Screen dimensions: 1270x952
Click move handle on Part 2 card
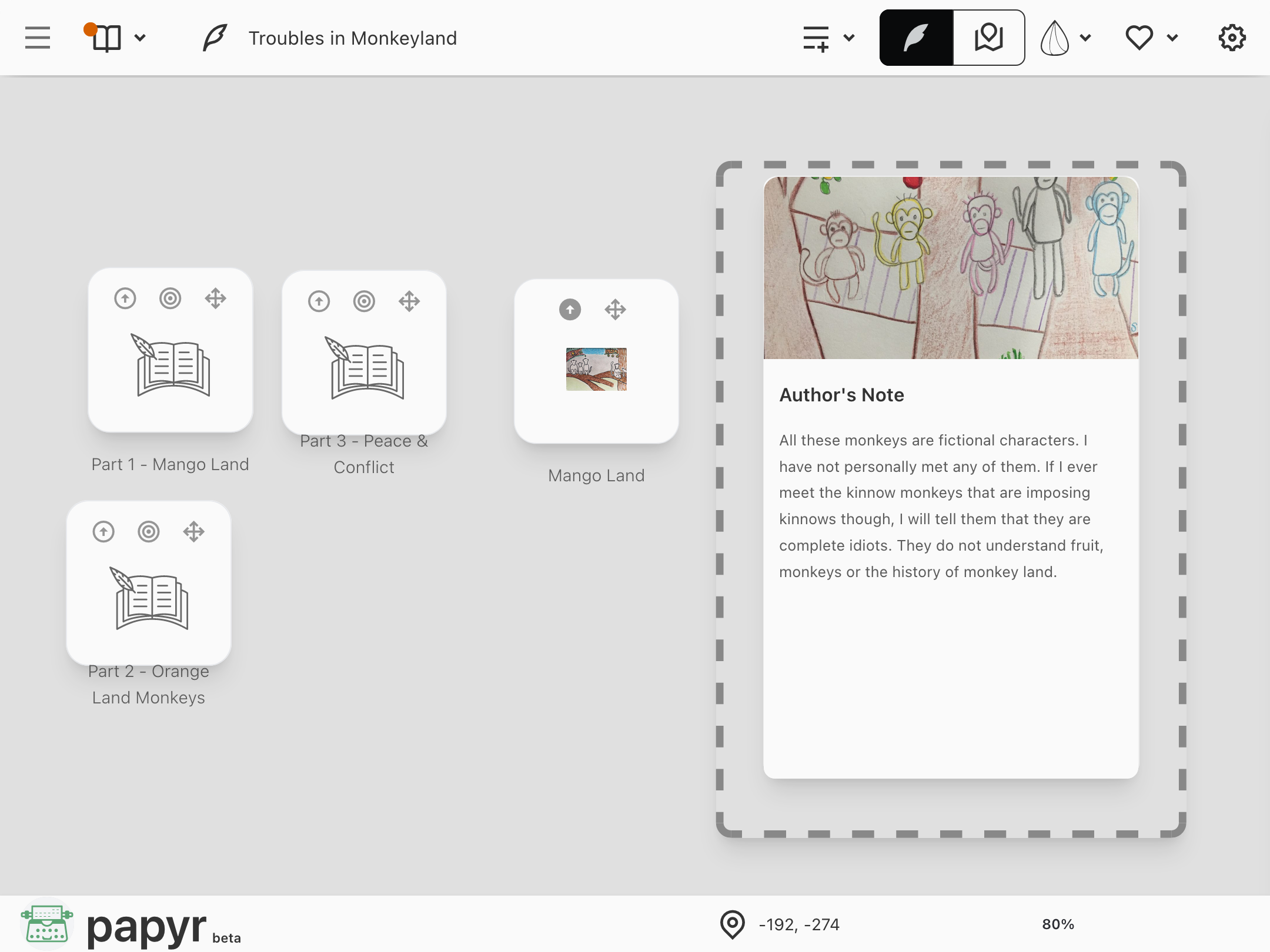pos(193,532)
